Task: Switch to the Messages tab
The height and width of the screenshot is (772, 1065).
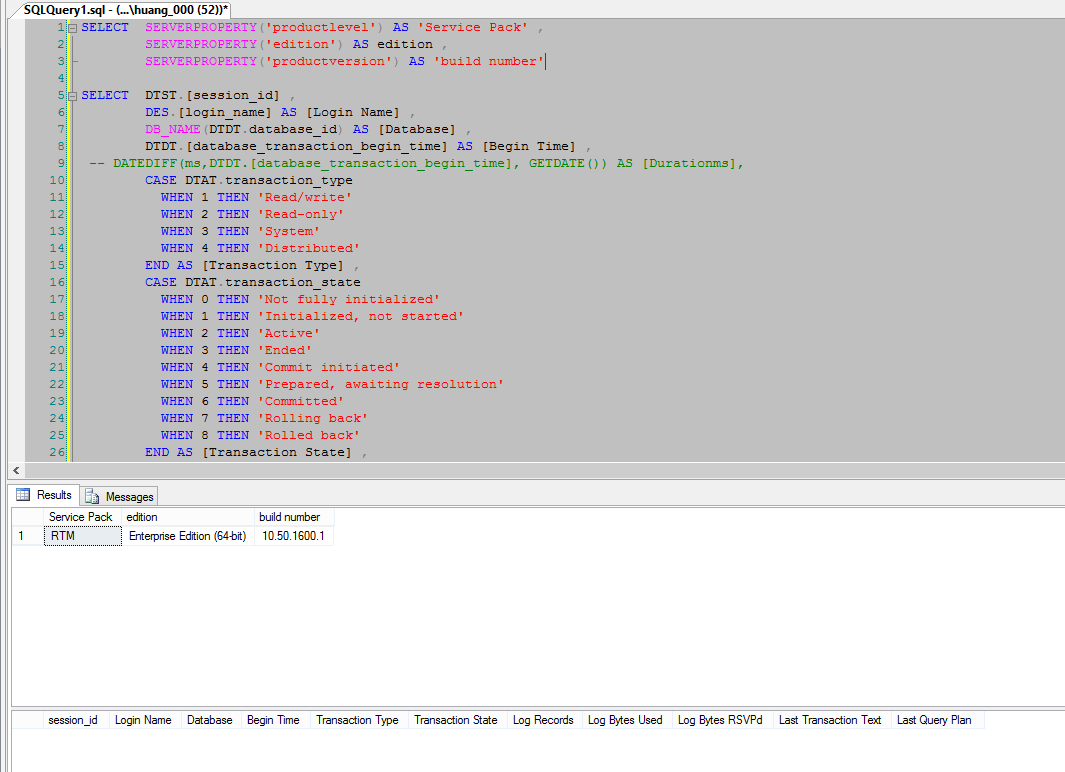Action: tap(120, 496)
